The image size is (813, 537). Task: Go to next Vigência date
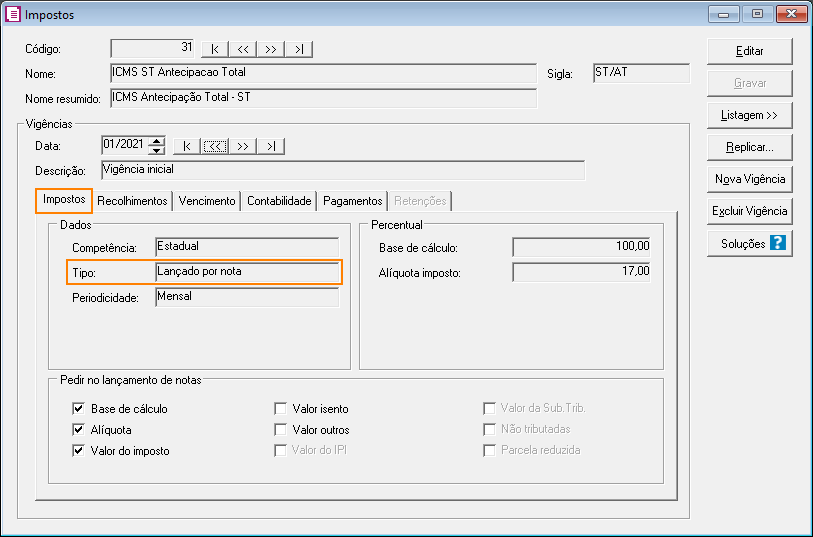click(243, 146)
